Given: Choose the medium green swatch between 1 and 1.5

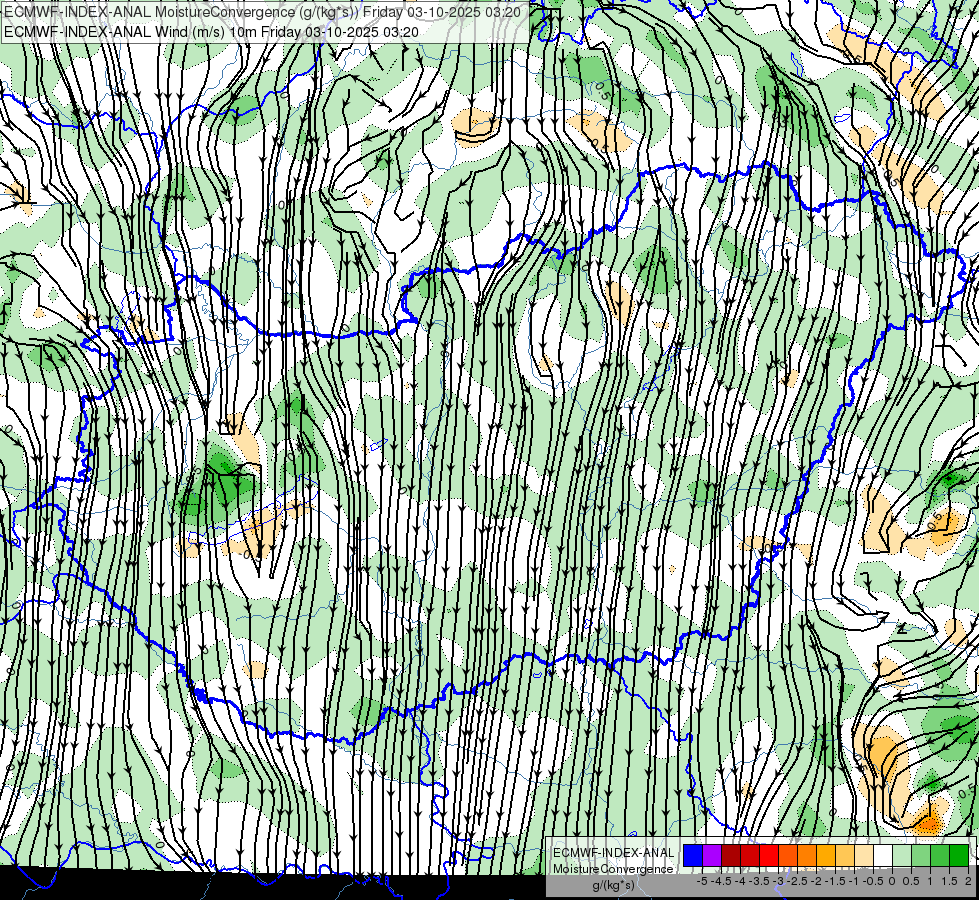Looking at the screenshot, I should (x=940, y=855).
